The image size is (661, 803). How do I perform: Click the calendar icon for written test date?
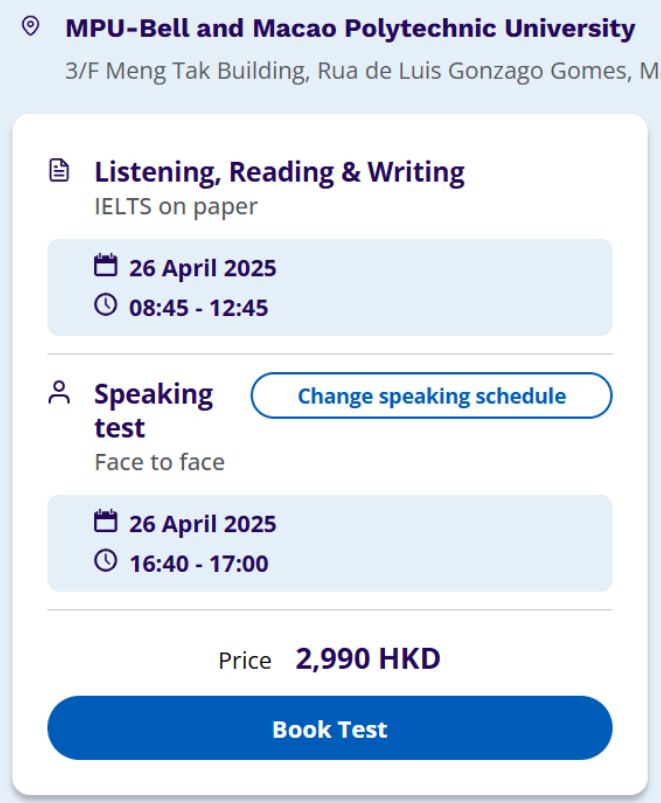pyautogui.click(x=105, y=265)
